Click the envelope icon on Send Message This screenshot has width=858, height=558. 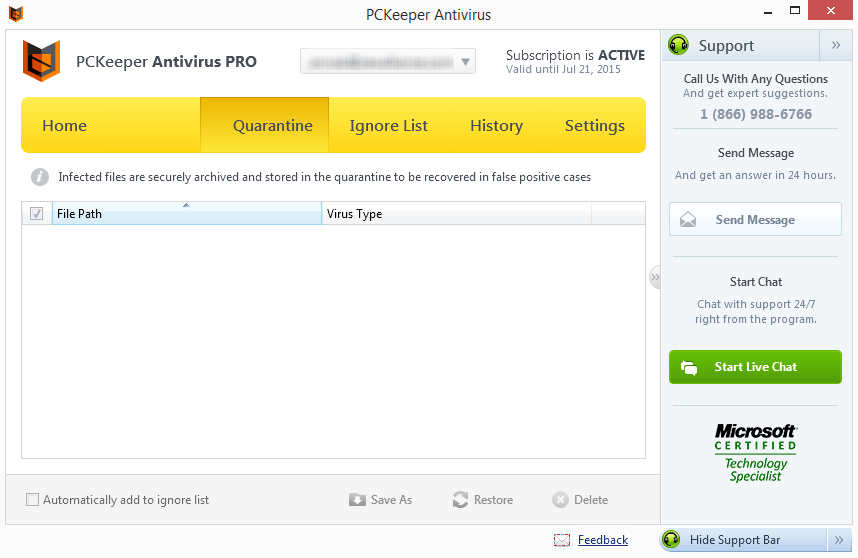click(x=688, y=219)
